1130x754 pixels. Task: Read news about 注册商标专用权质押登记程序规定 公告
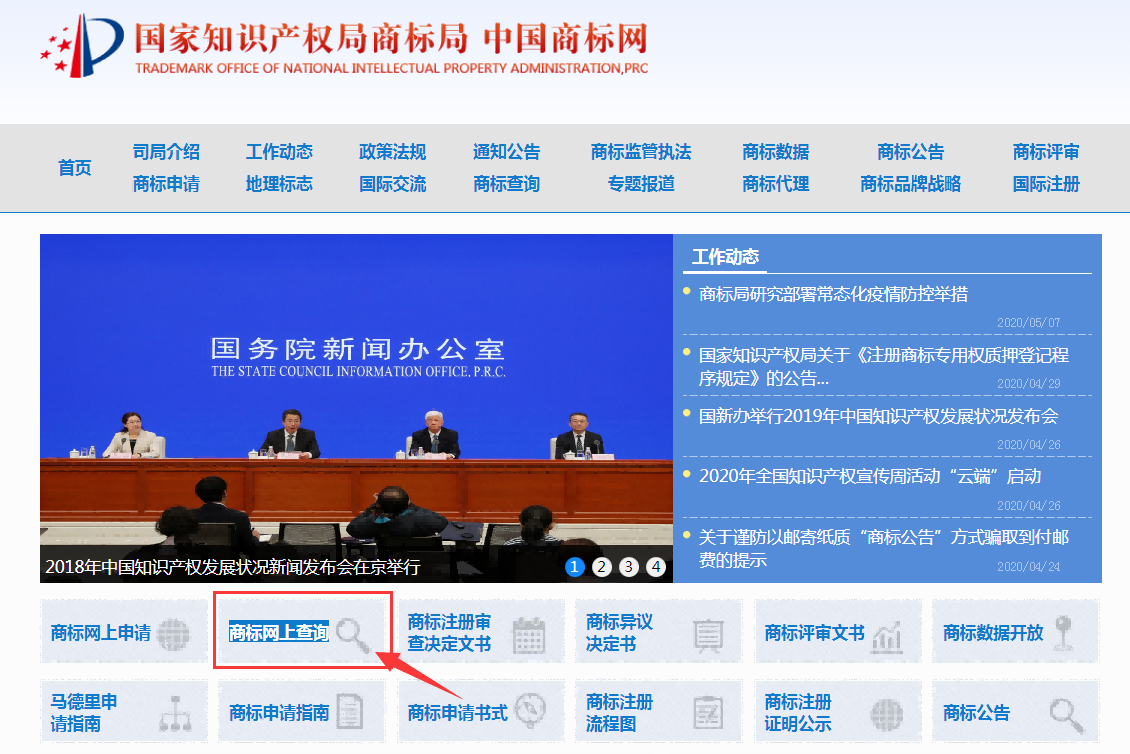click(884, 366)
